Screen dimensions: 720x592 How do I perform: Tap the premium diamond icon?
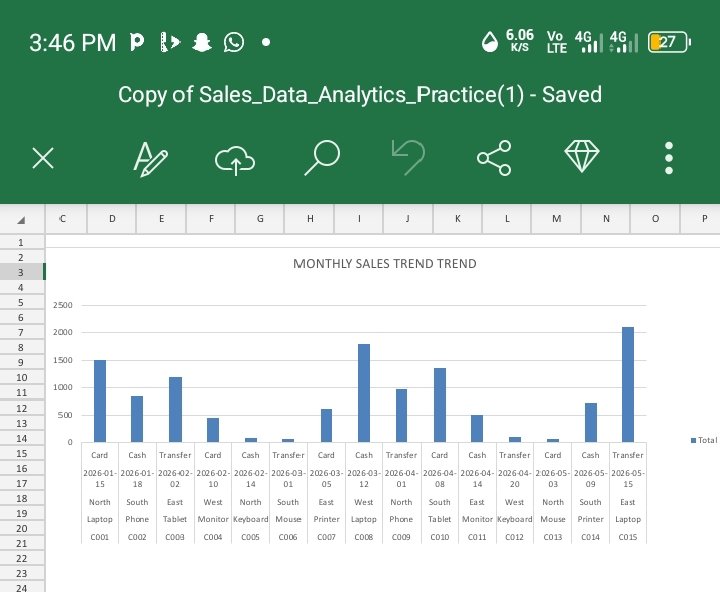(x=582, y=156)
